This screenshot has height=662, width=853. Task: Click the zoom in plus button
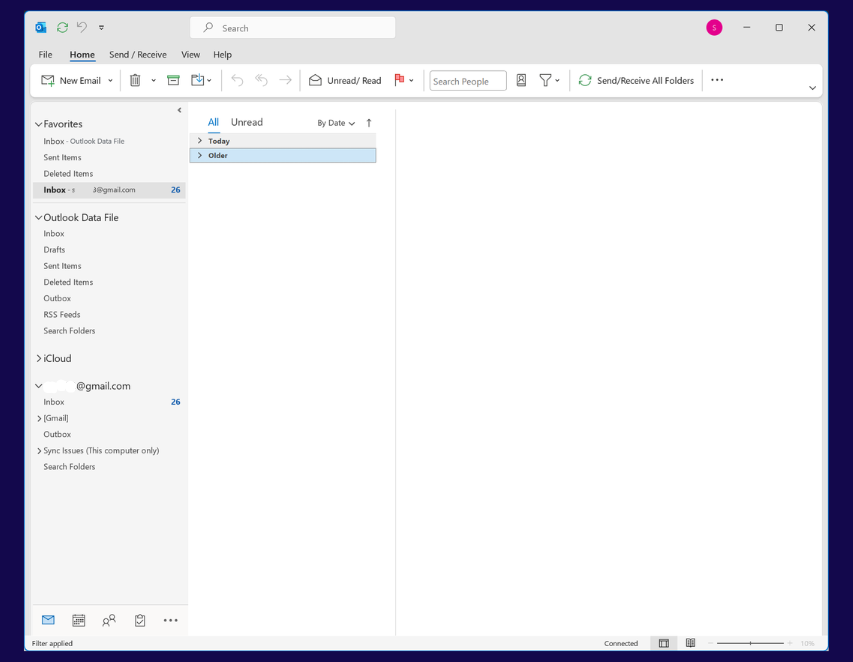(x=789, y=643)
